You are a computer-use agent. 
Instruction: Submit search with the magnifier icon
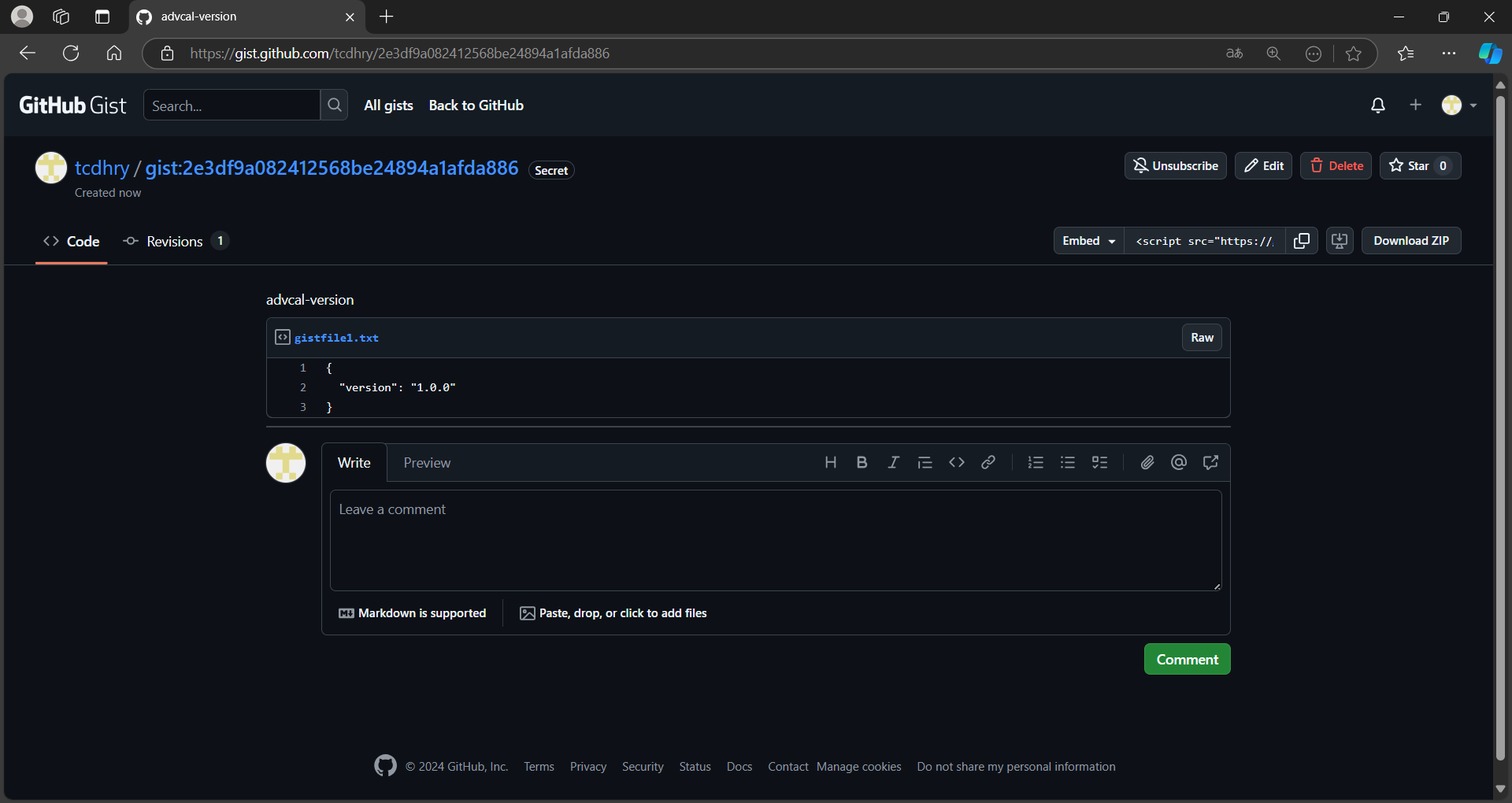click(x=335, y=105)
